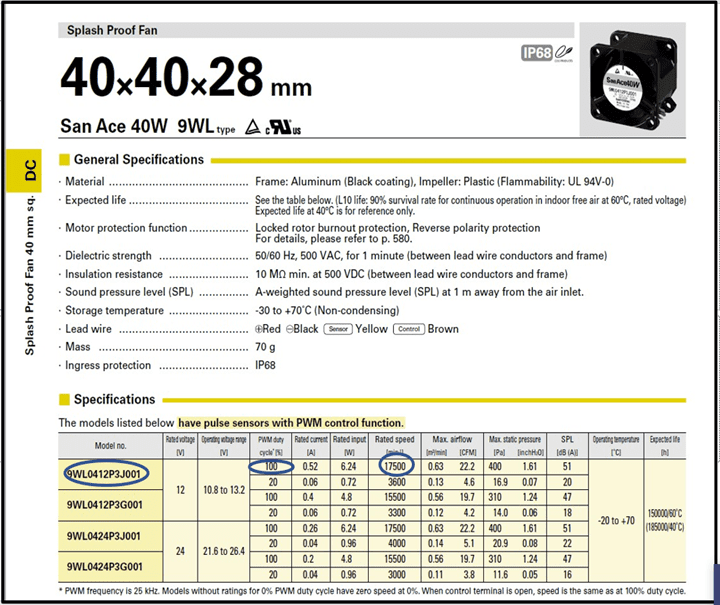Click the 40×40×28 mm size heading
The width and height of the screenshot is (720, 605).
(186, 78)
